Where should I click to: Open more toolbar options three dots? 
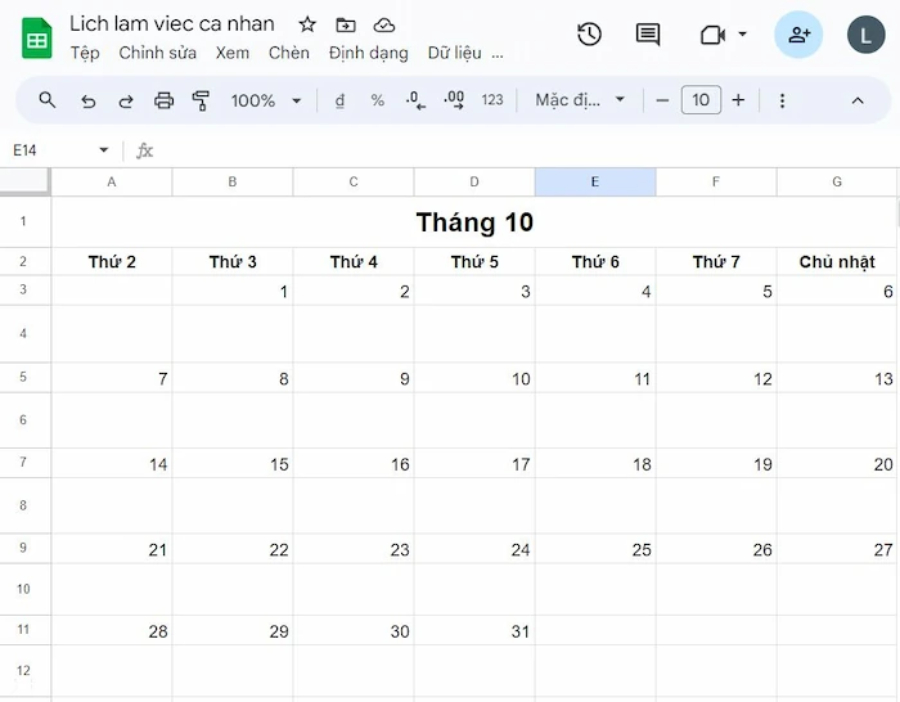782,101
